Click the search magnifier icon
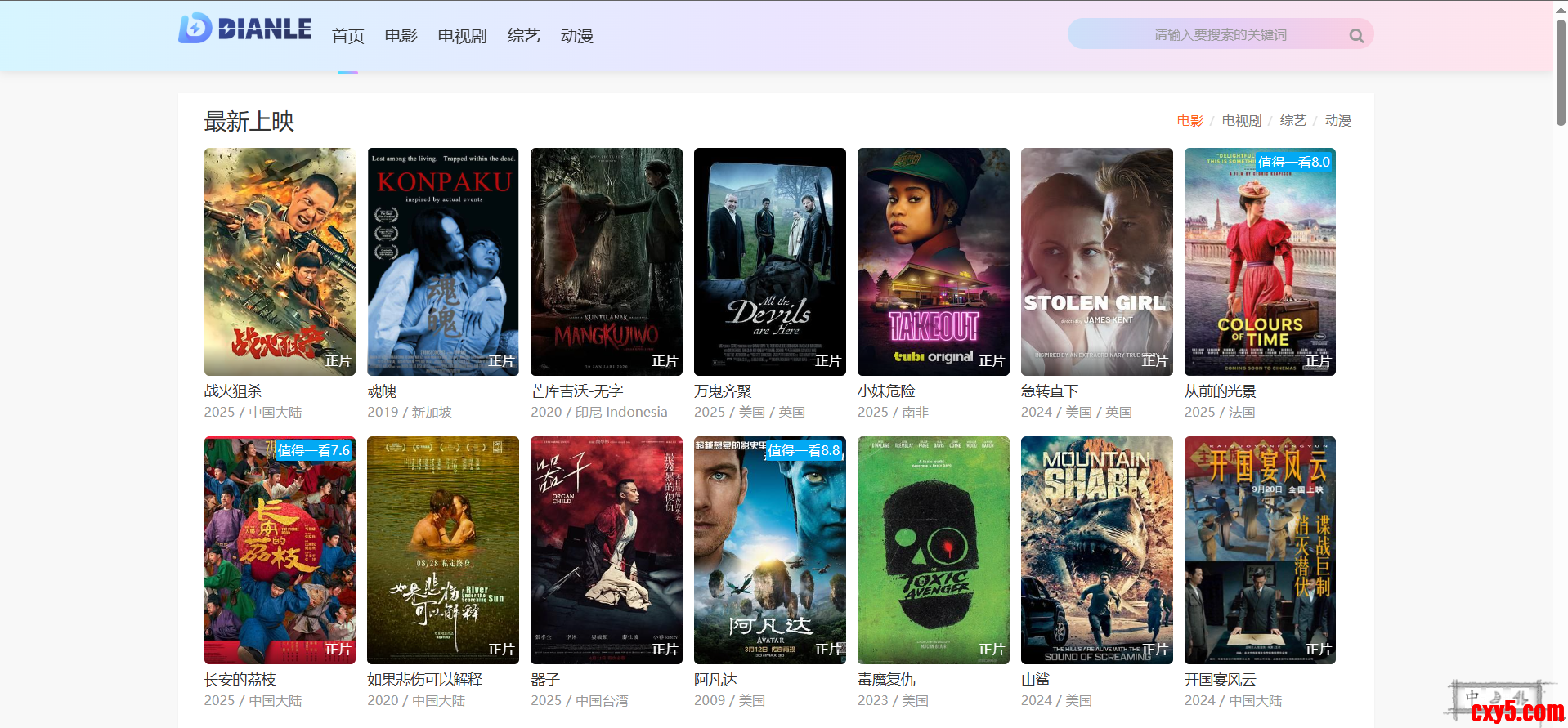 [1356, 35]
